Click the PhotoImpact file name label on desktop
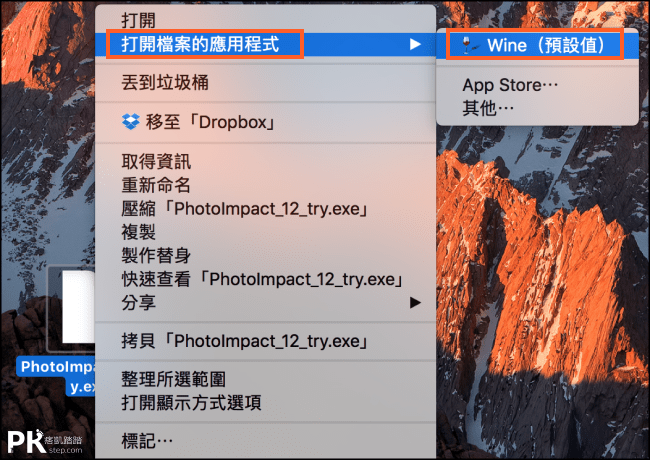 point(56,376)
